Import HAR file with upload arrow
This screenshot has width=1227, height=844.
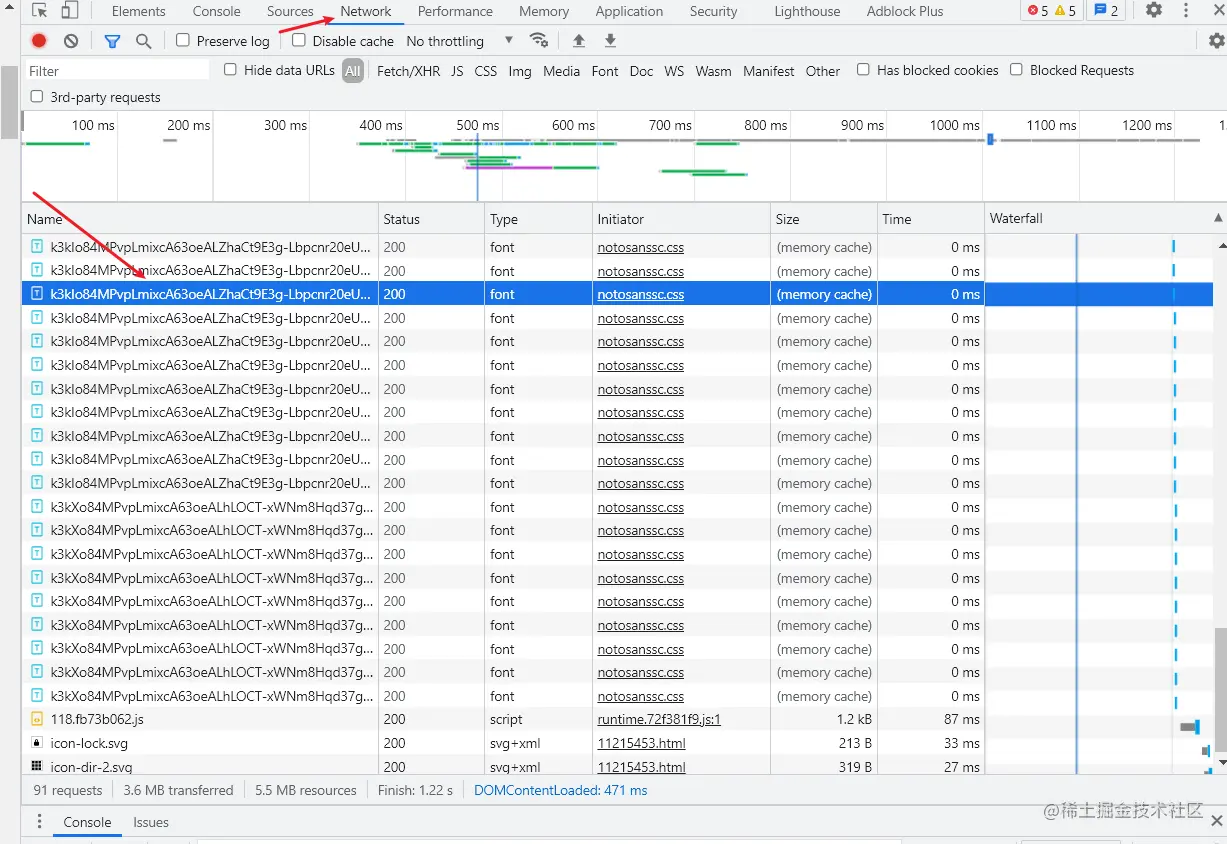click(579, 41)
